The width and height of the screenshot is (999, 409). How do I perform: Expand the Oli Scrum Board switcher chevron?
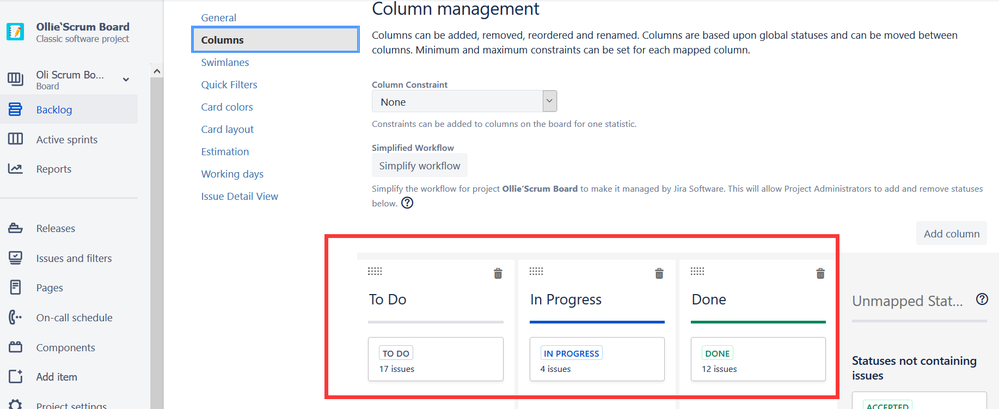[126, 79]
